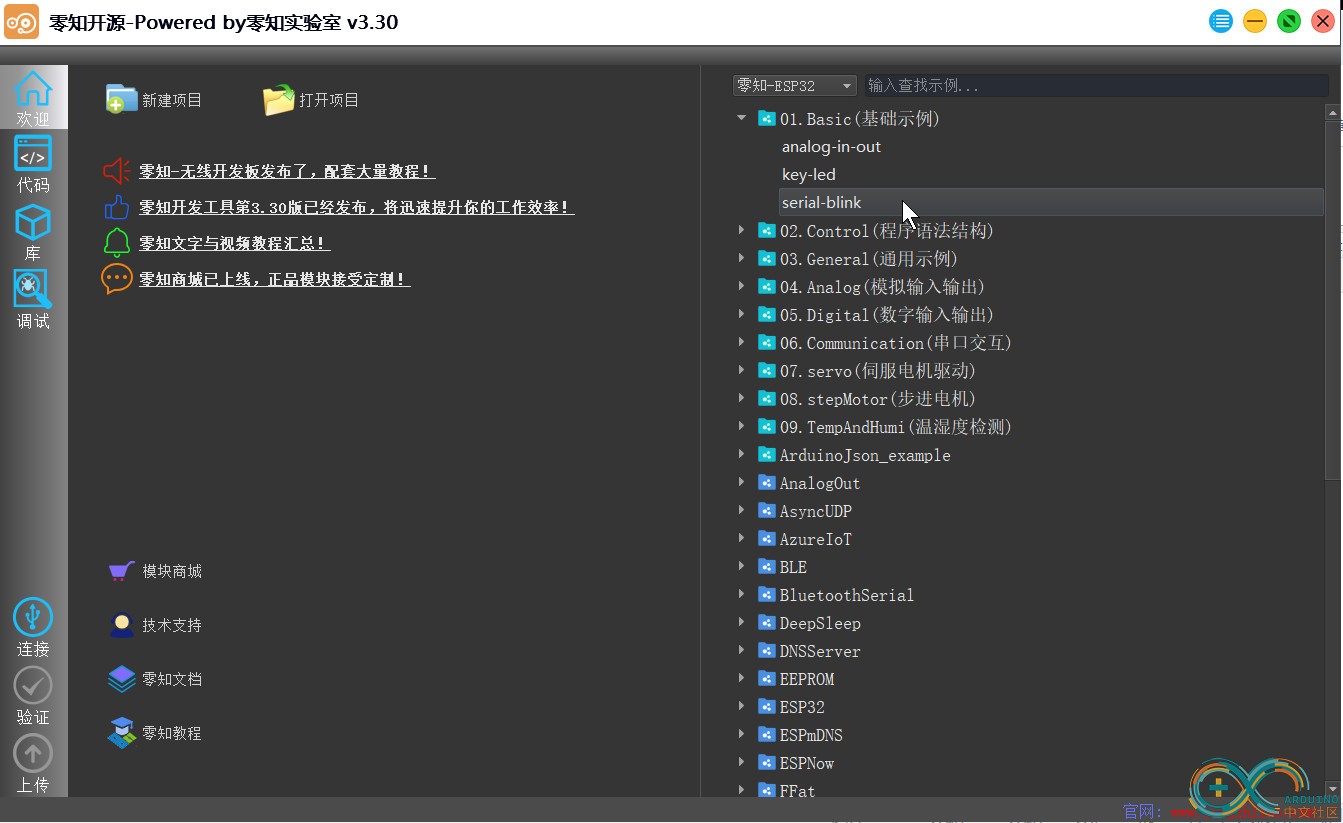Click the 模块商城 text
Image resolution: width=1343 pixels, height=823 pixels.
coord(172,571)
